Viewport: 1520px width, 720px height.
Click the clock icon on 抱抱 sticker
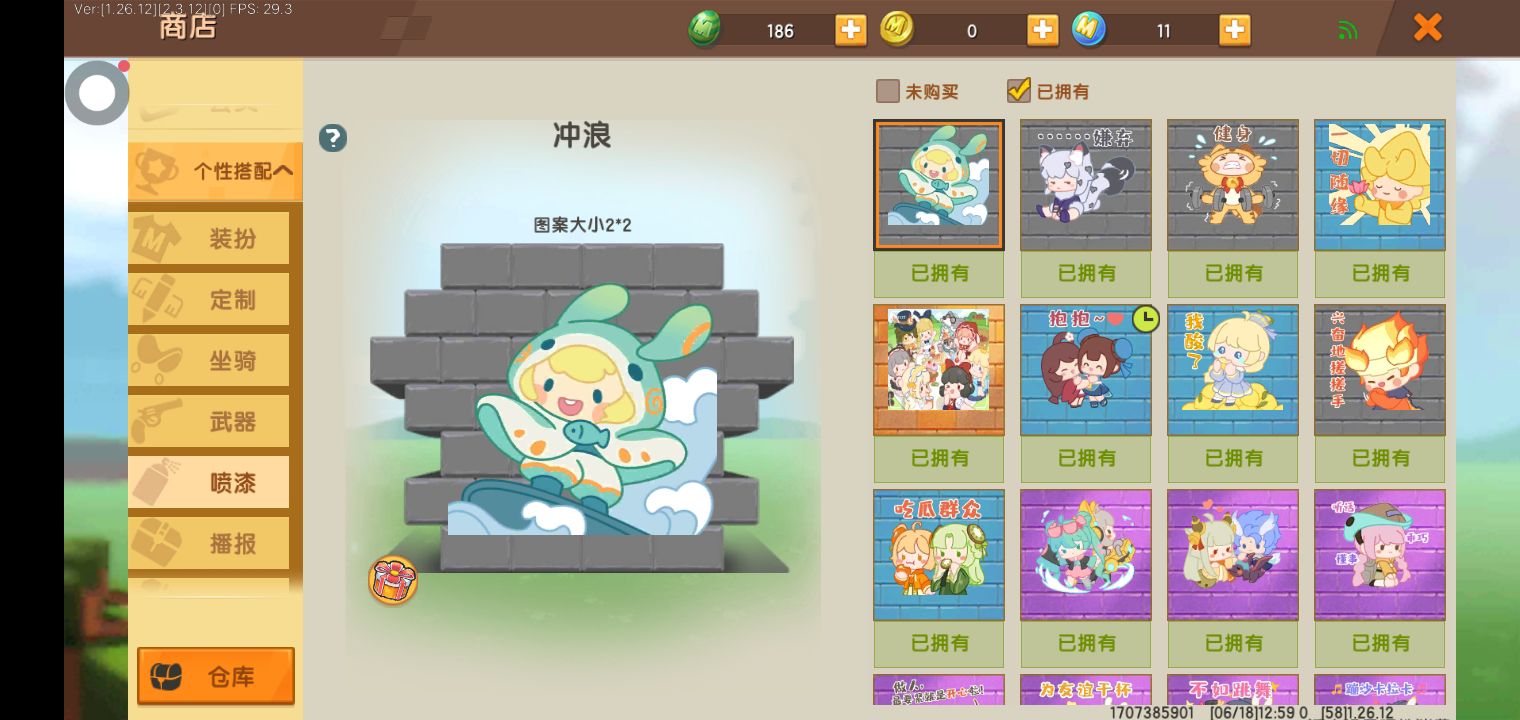tap(1145, 319)
